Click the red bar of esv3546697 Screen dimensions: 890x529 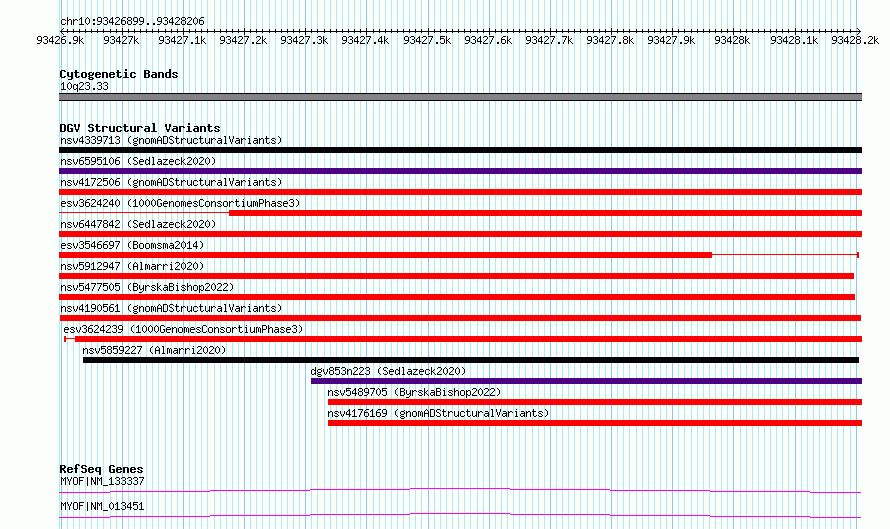point(385,255)
